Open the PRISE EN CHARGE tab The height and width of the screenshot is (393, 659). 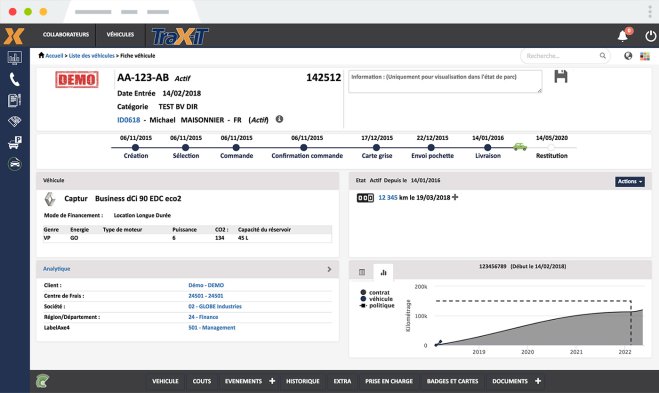point(389,381)
